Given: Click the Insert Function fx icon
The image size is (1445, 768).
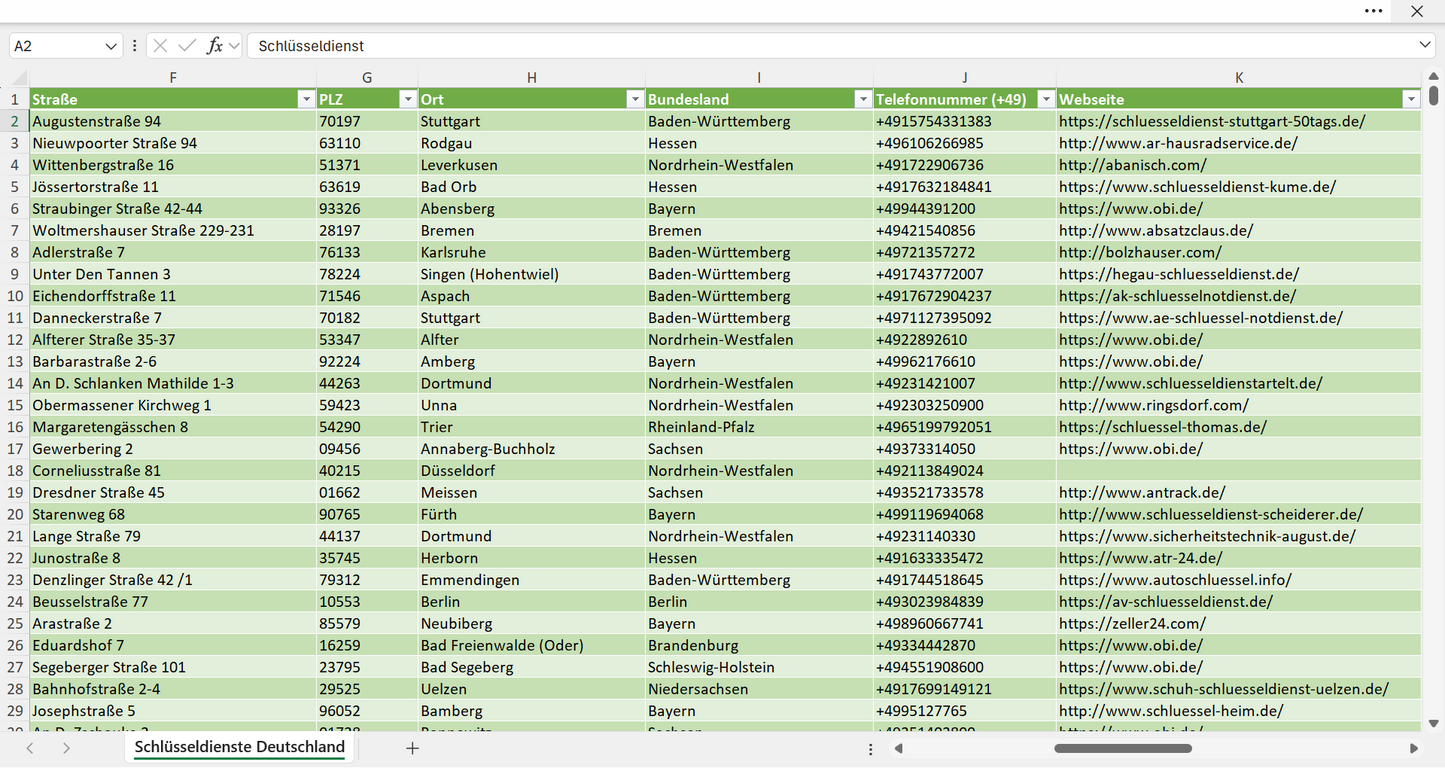Looking at the screenshot, I should click(x=214, y=46).
